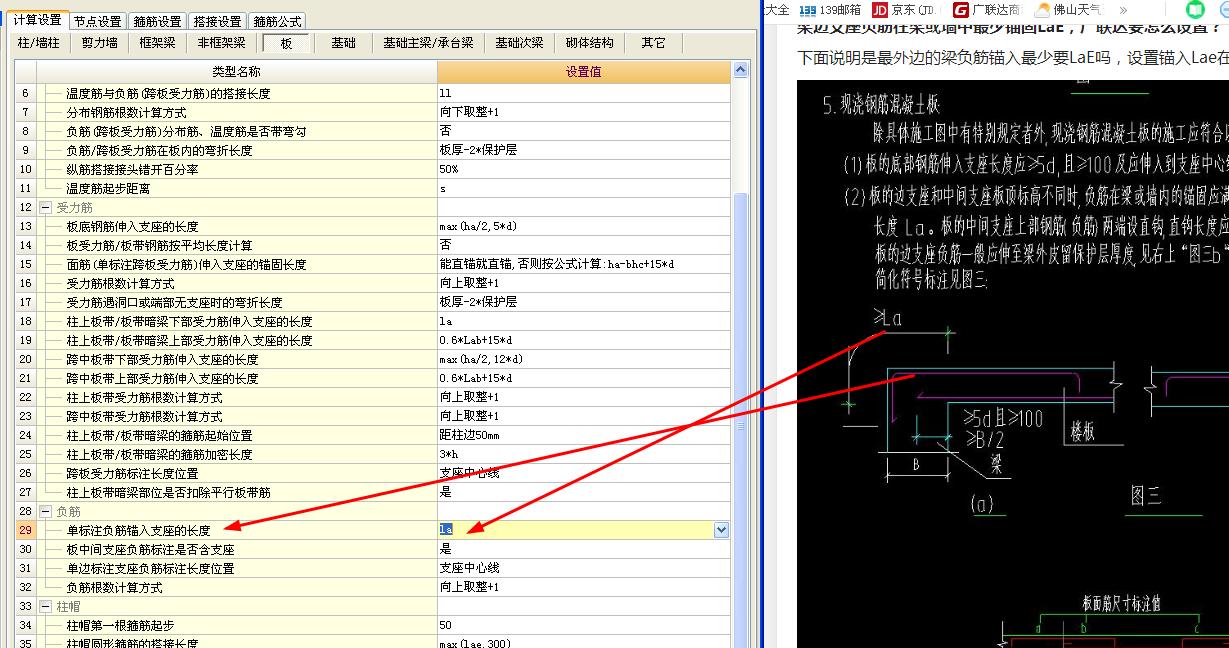Select the 柱/墙柱 component button
The width and height of the screenshot is (1229, 648).
40,43
